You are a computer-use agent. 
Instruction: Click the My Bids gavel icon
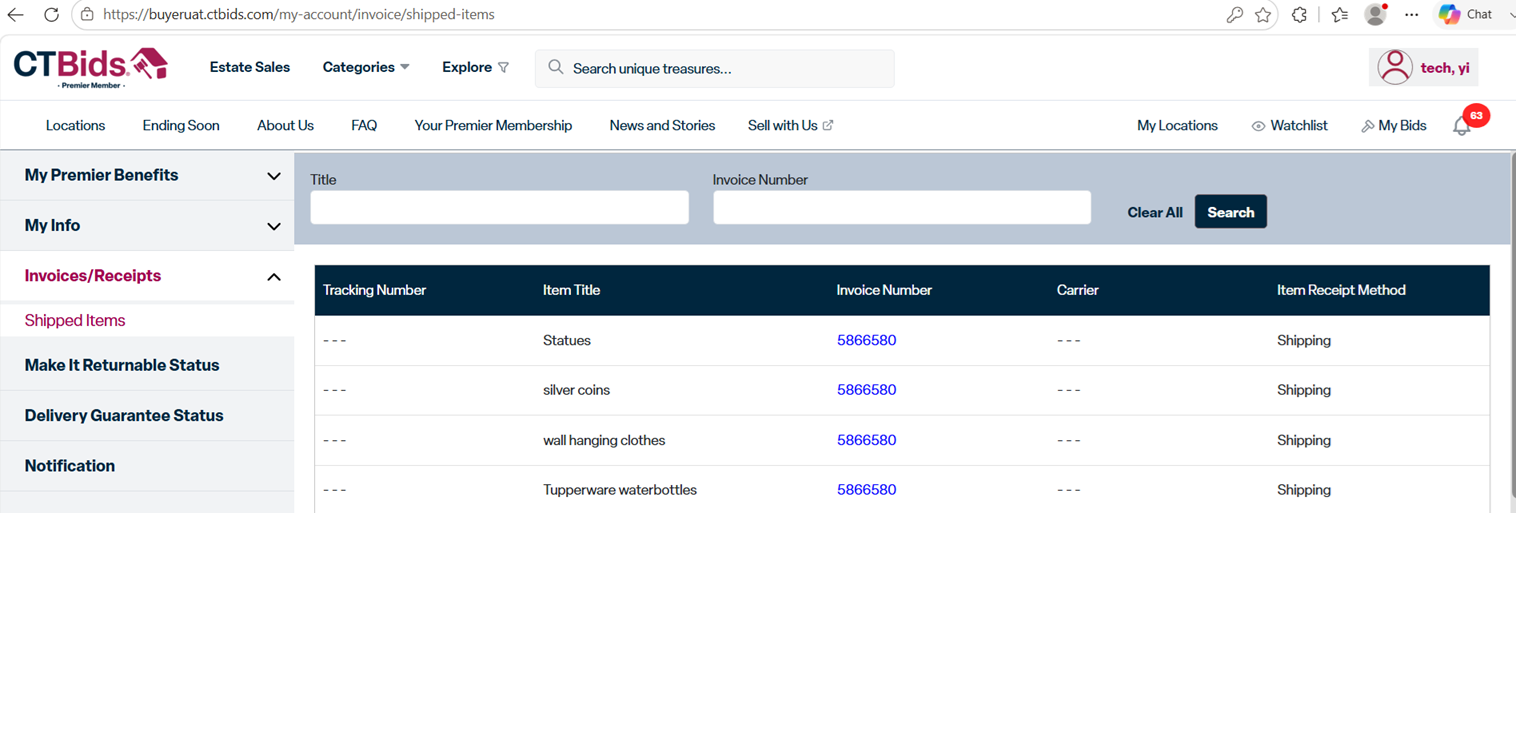click(x=1367, y=126)
